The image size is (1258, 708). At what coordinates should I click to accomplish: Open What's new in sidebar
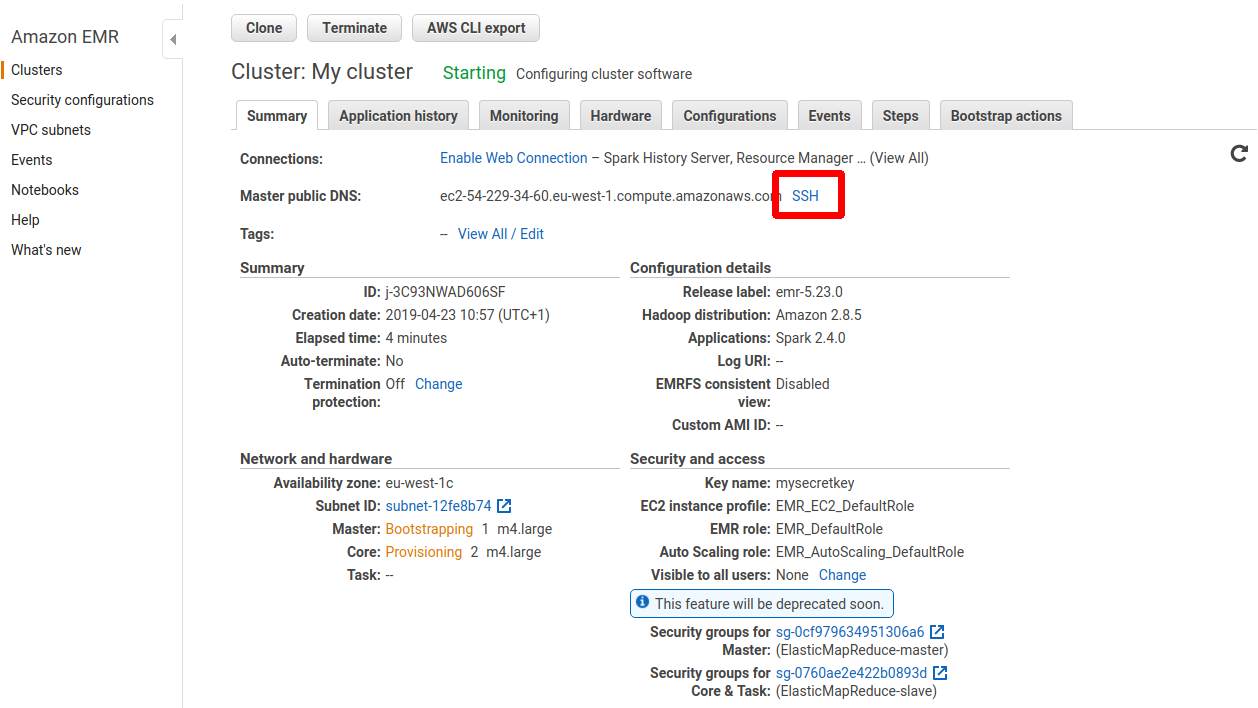click(x=46, y=250)
